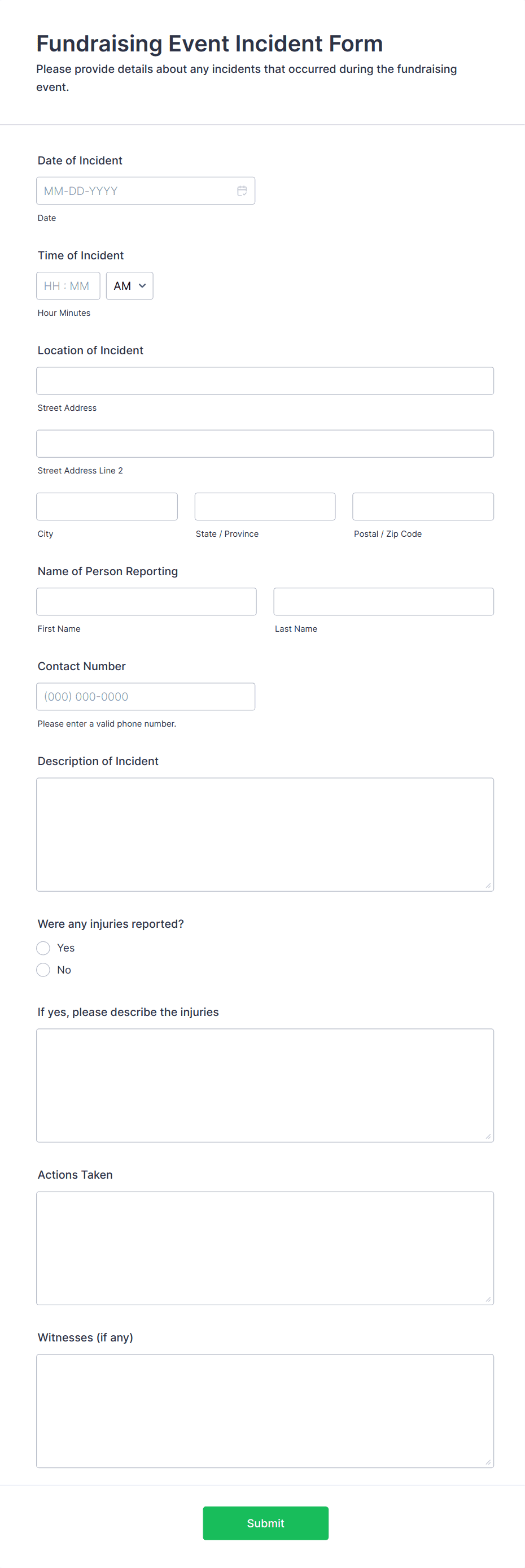Click the Street Address field
This screenshot has height=1568, width=525.
tap(265, 380)
